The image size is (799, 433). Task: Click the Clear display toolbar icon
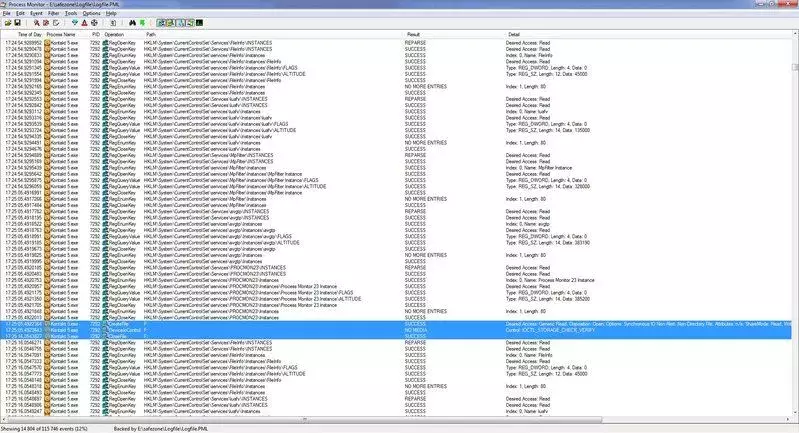[56, 23]
